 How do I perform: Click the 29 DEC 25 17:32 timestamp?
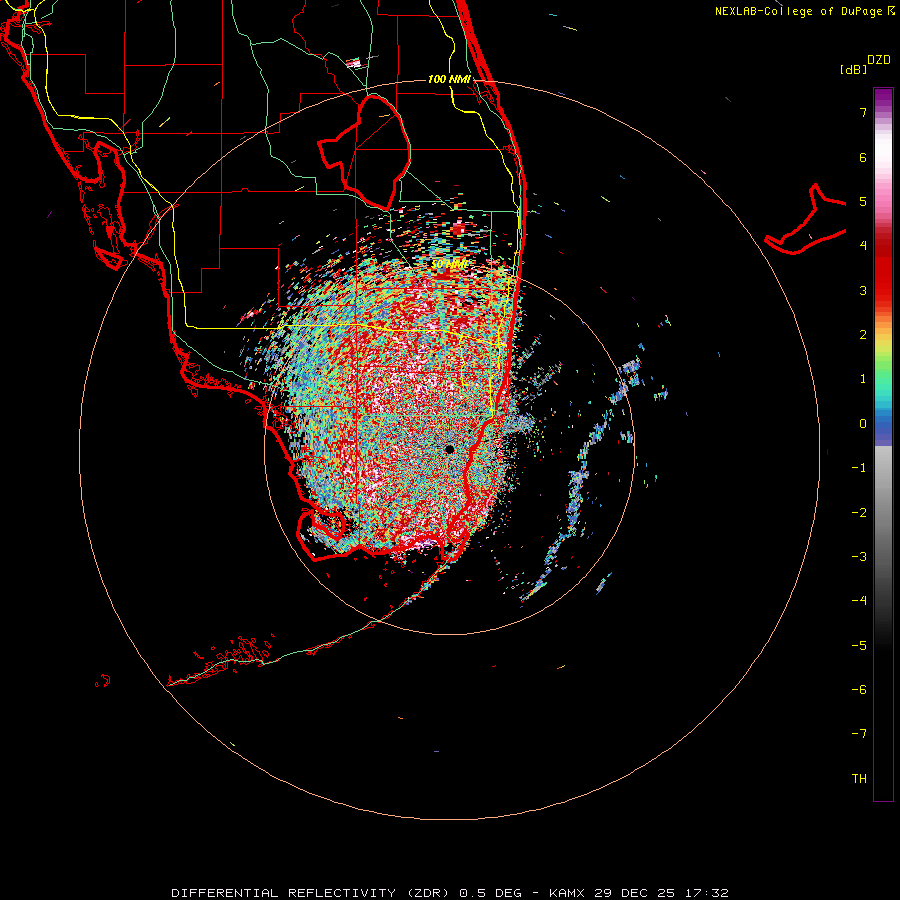click(661, 893)
